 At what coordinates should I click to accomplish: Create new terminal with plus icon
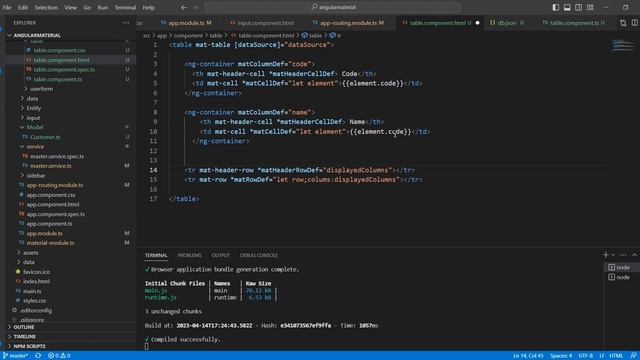tap(606, 255)
